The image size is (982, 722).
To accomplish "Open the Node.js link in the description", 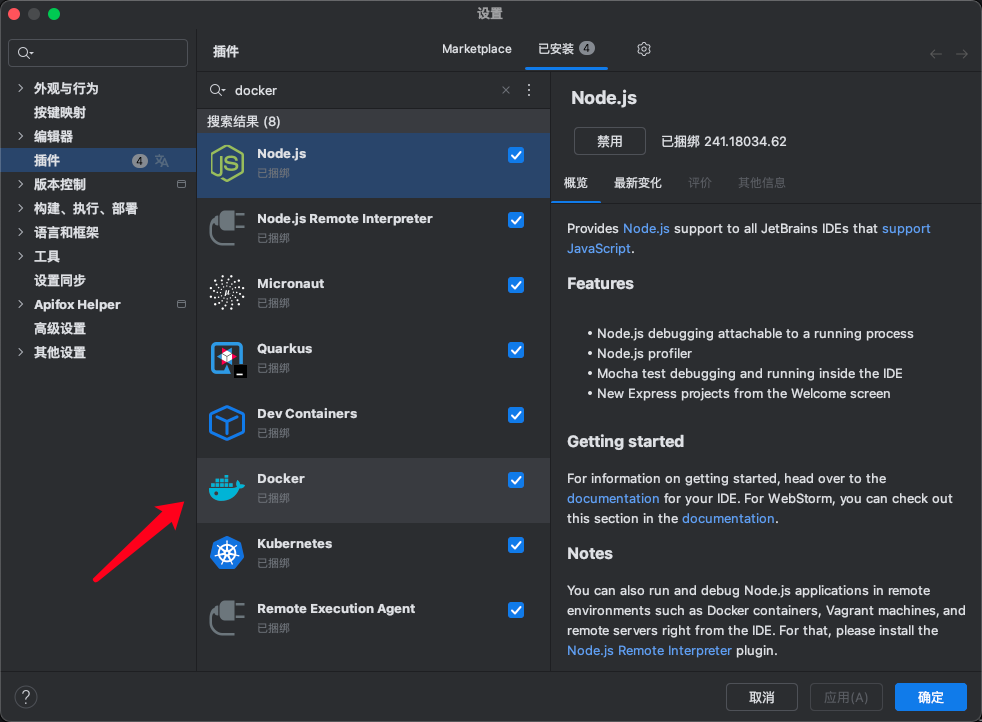I will point(646,229).
